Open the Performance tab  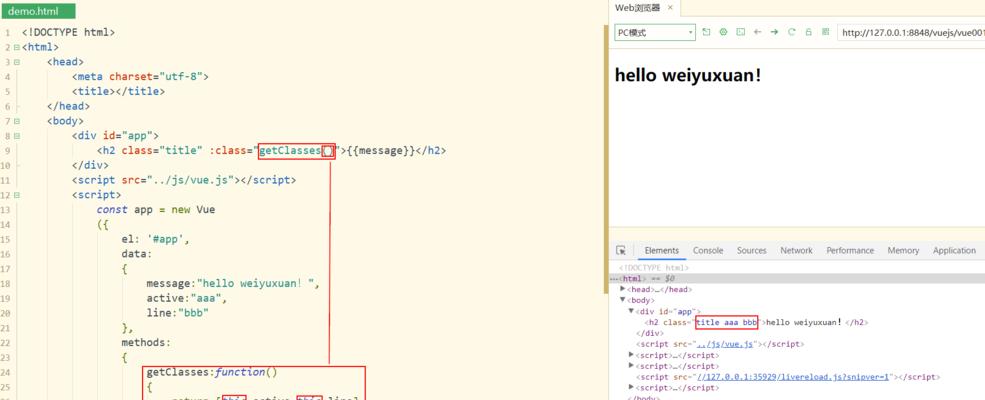coord(850,250)
